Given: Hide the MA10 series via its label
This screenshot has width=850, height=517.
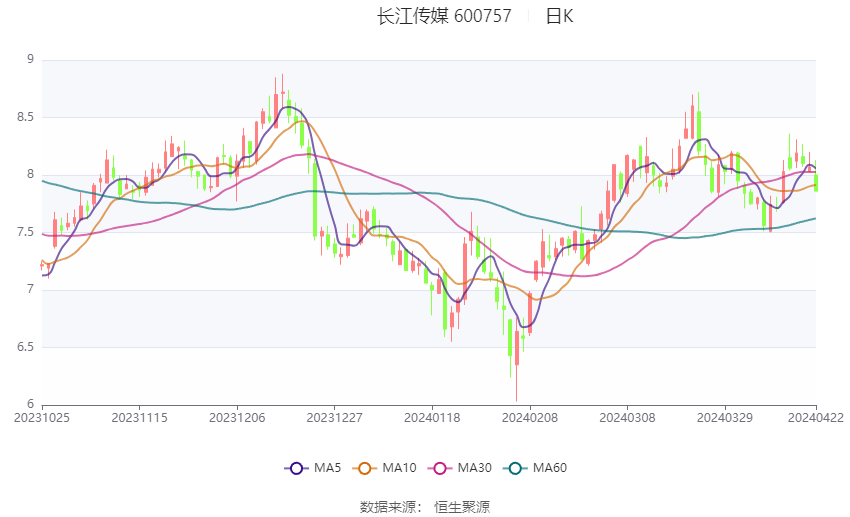Looking at the screenshot, I should click(400, 467).
